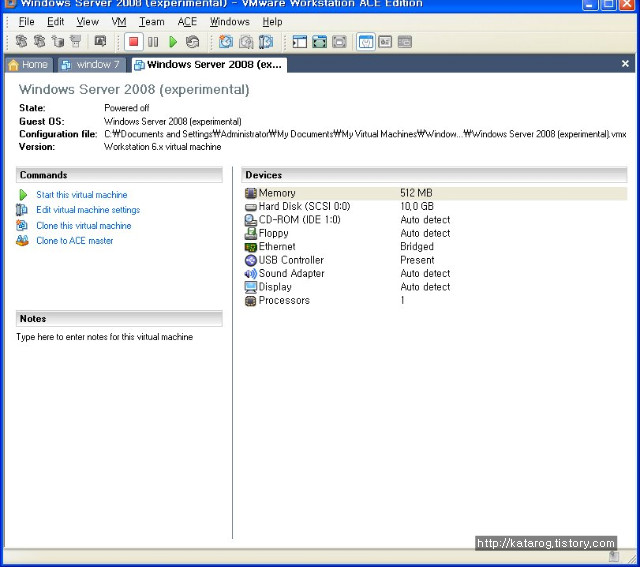Open the Snapshot Manager toolbar icon
The image size is (640, 567).
click(266, 42)
